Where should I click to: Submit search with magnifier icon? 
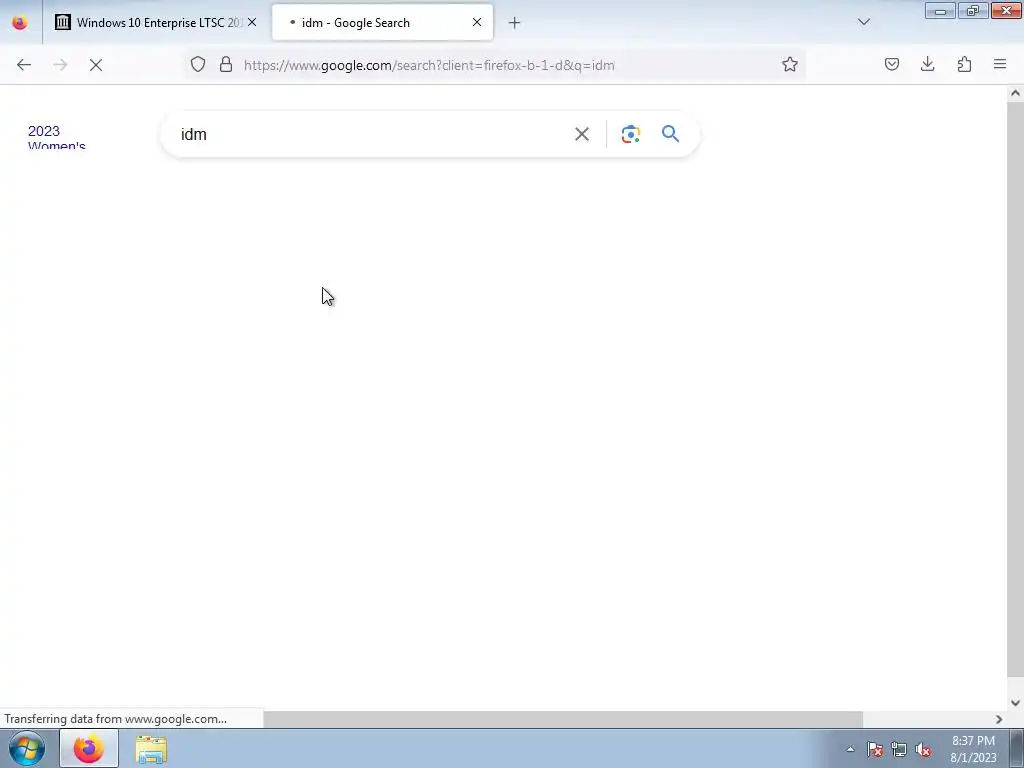pos(671,134)
